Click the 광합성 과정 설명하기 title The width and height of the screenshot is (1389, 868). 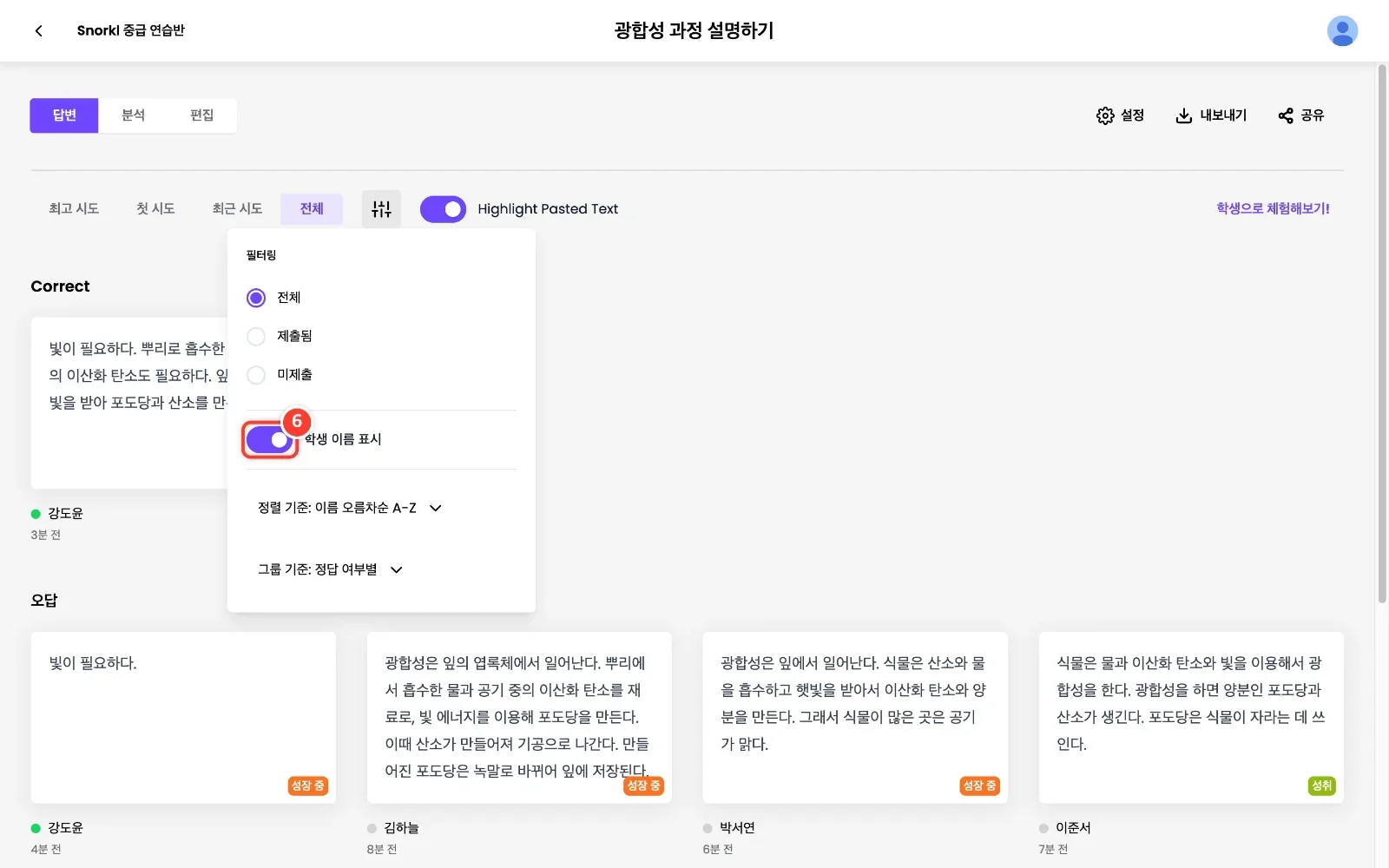[694, 30]
